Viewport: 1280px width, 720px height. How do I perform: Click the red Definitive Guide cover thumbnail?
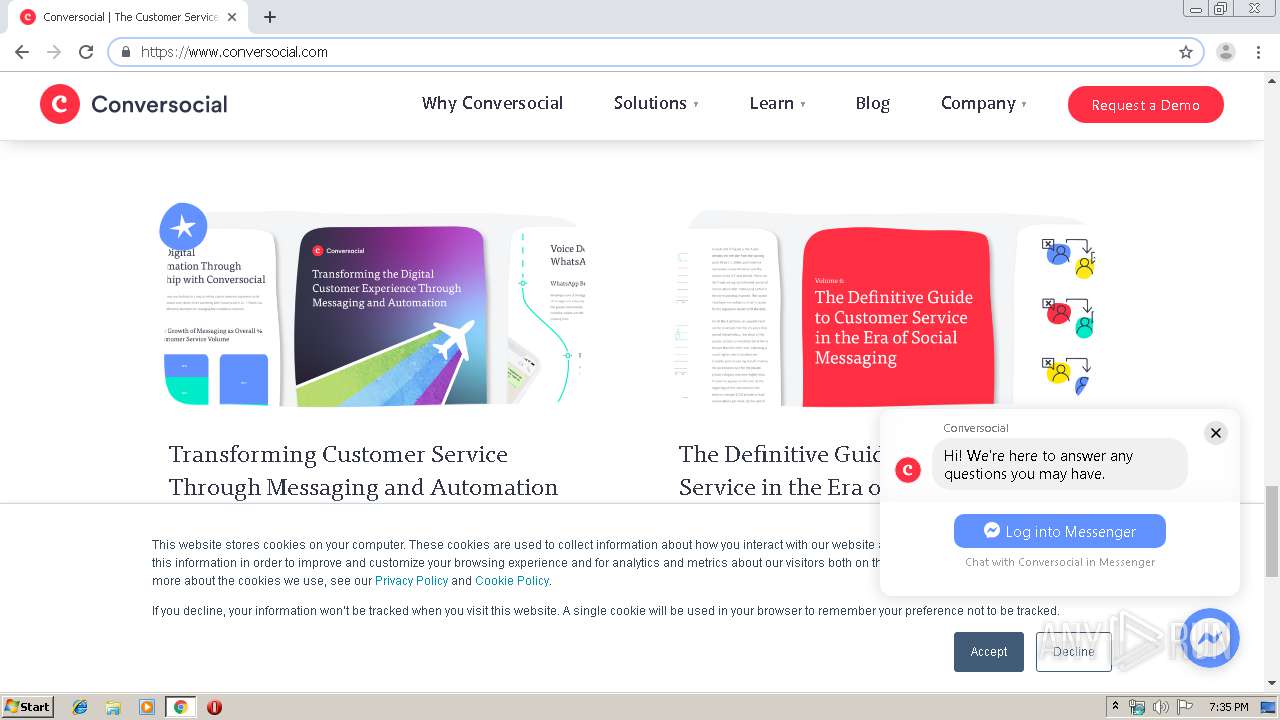(898, 317)
